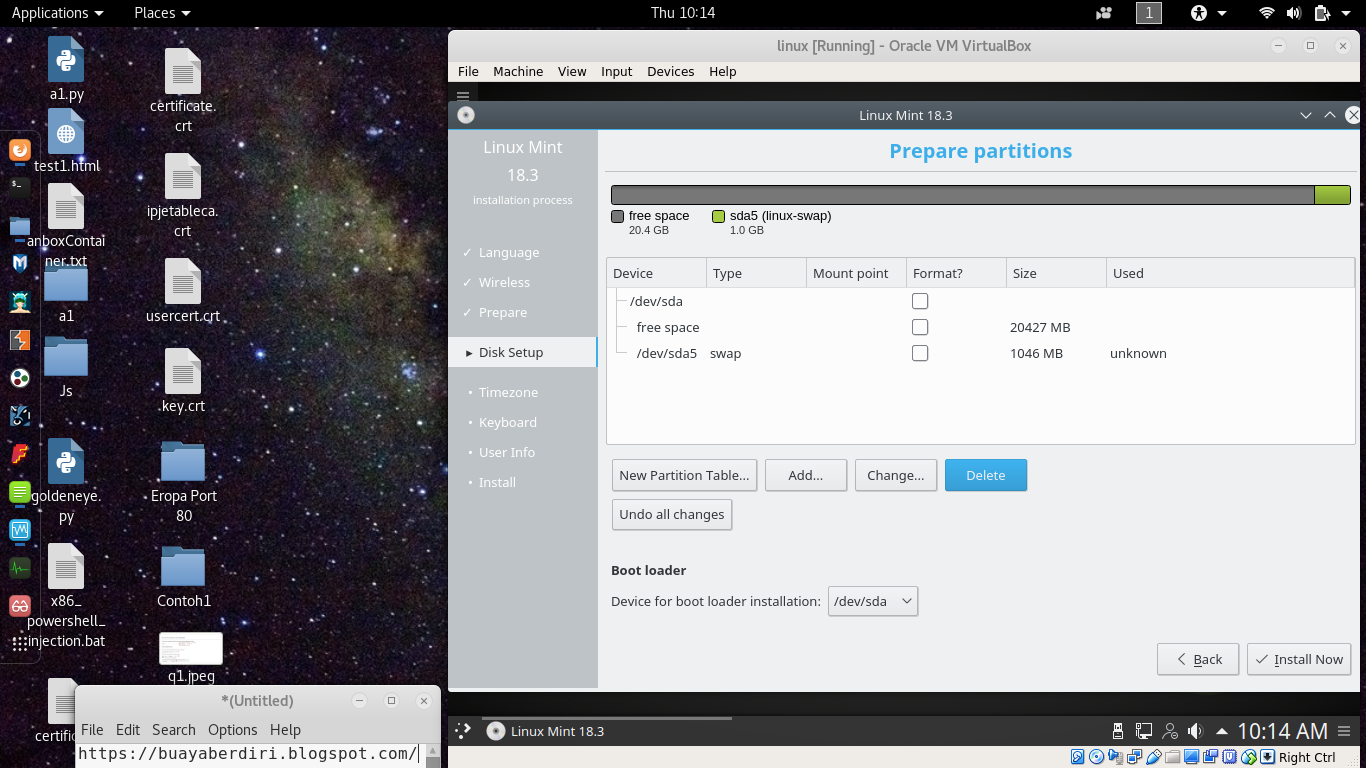
Task: Collapse the Linux Mint installer window with the chevron
Action: pyautogui.click(x=1306, y=115)
